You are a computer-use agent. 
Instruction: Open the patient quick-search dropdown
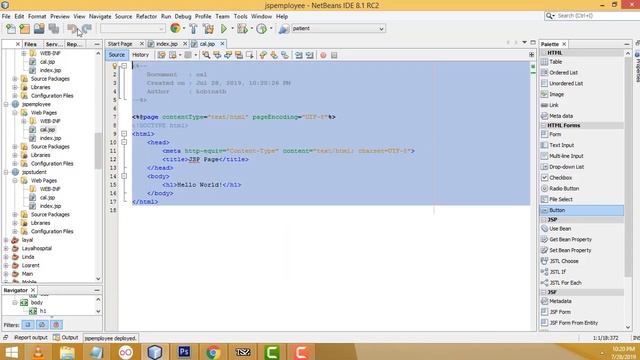pos(381,29)
